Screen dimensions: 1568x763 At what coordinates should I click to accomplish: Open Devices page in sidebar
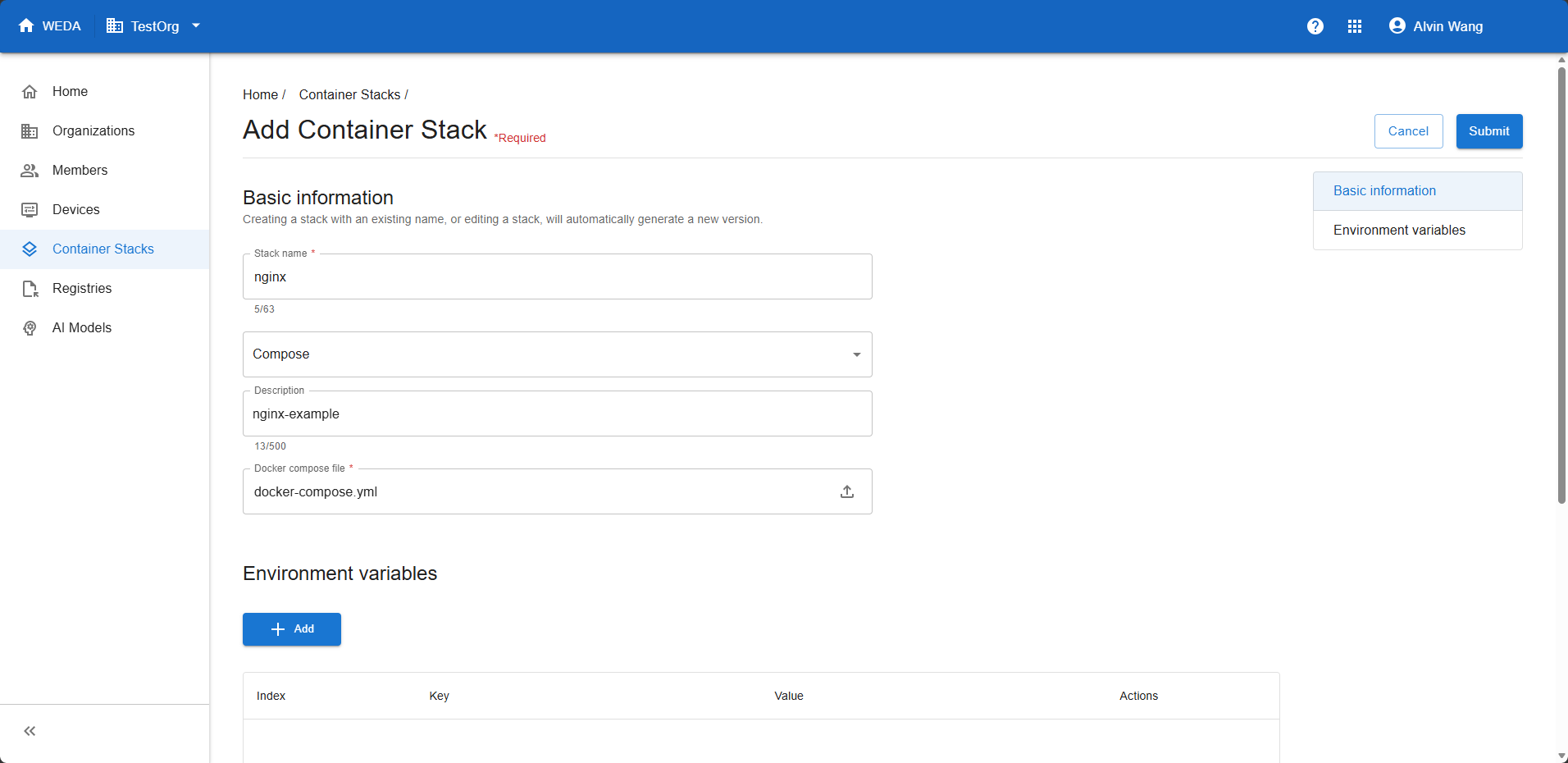pyautogui.click(x=105, y=210)
